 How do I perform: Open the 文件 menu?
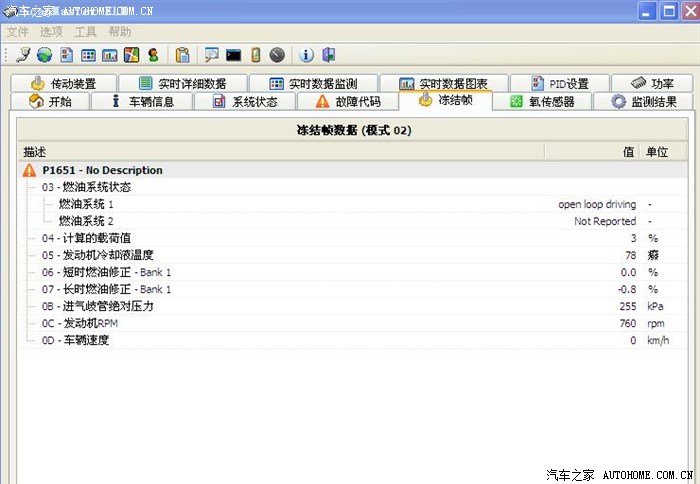[17, 32]
